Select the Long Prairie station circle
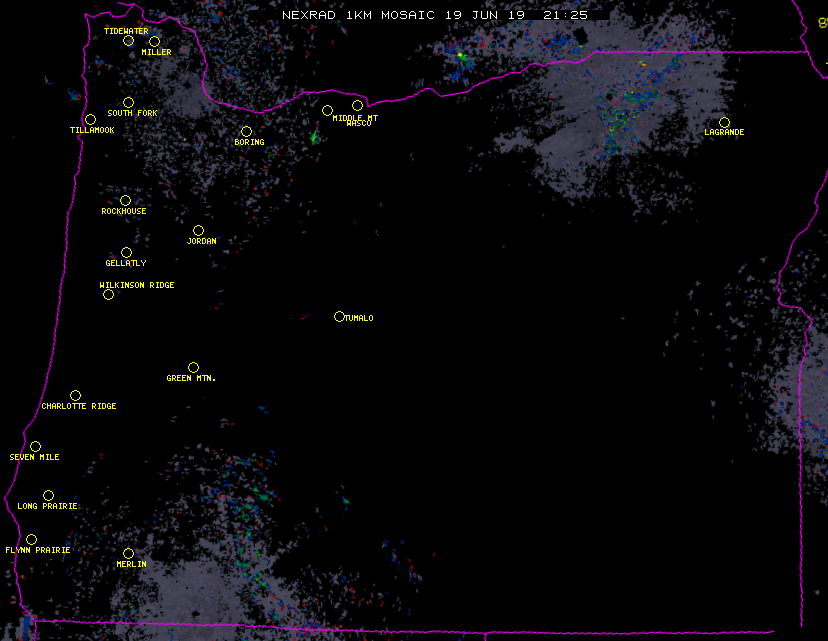The image size is (828, 641). pos(48,495)
